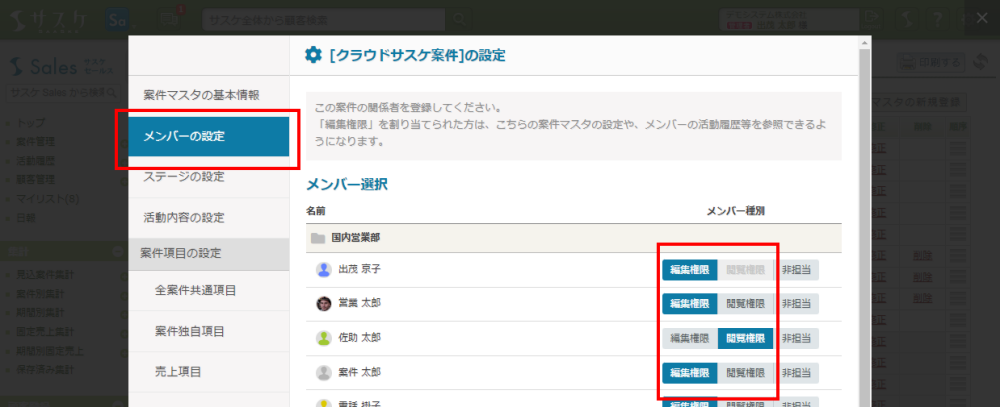The height and width of the screenshot is (407, 1000).
Task: Set 営業 太郎 to 閲覧権限
Action: coord(746,304)
